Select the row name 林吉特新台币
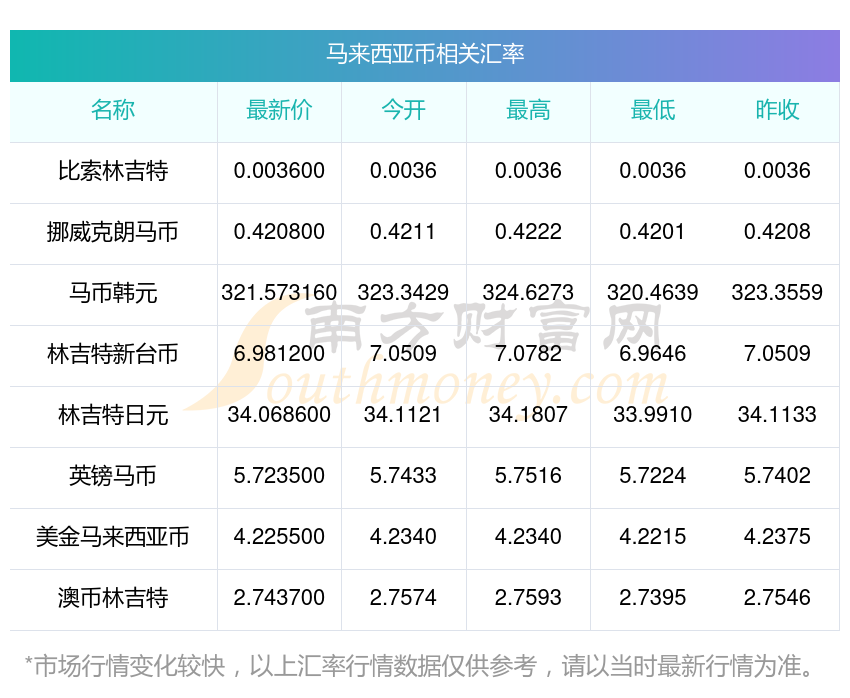This screenshot has width=850, height=698. pyautogui.click(x=113, y=354)
